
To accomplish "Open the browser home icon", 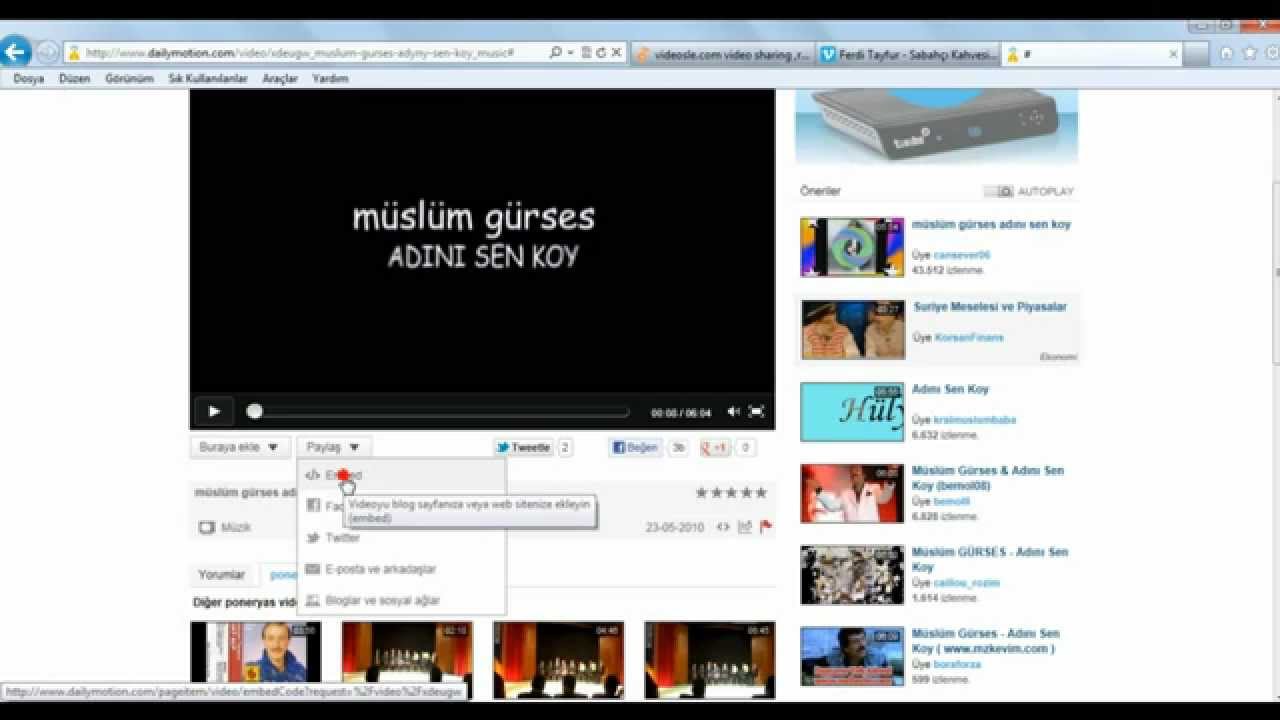I will [x=1226, y=53].
